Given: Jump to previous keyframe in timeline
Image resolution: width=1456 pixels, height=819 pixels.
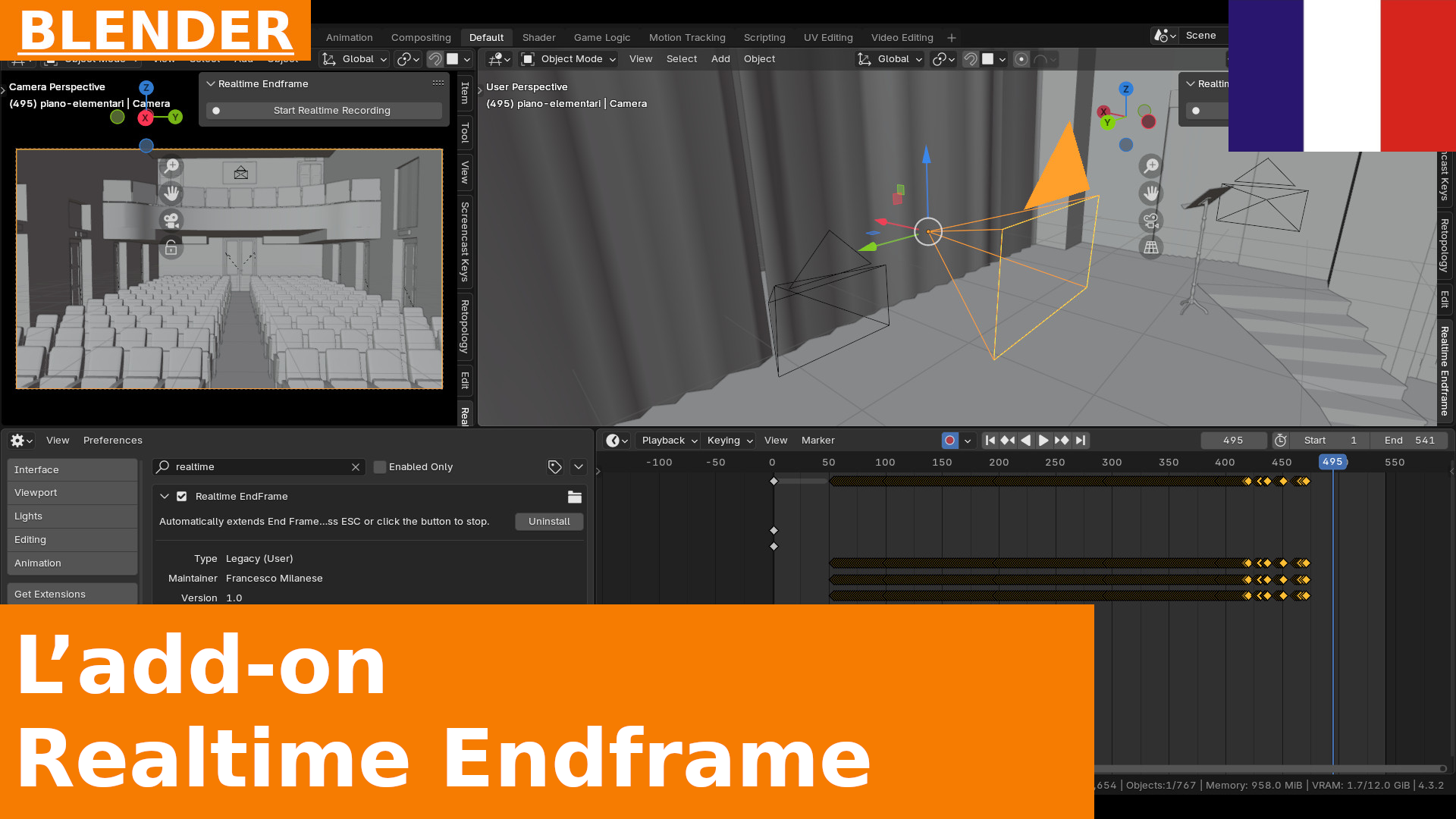Looking at the screenshot, I should coord(1008,441).
